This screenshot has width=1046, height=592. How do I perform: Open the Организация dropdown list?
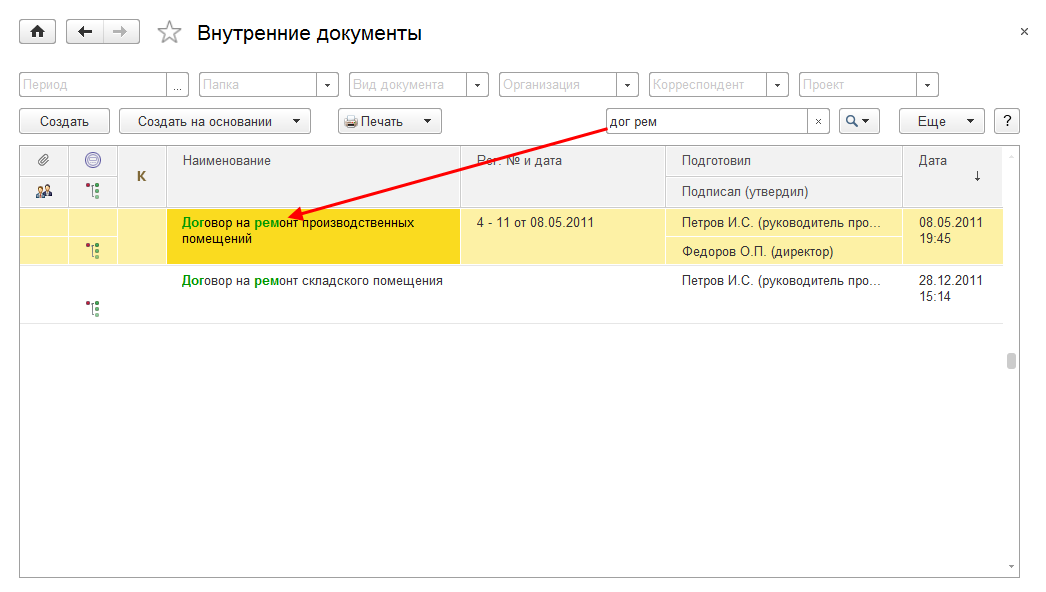[628, 85]
